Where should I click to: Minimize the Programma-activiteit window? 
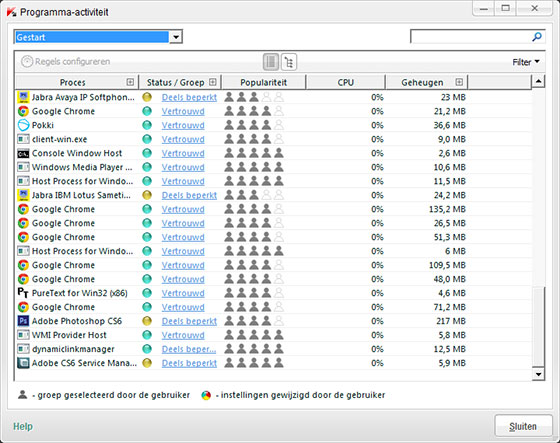click(484, 8)
